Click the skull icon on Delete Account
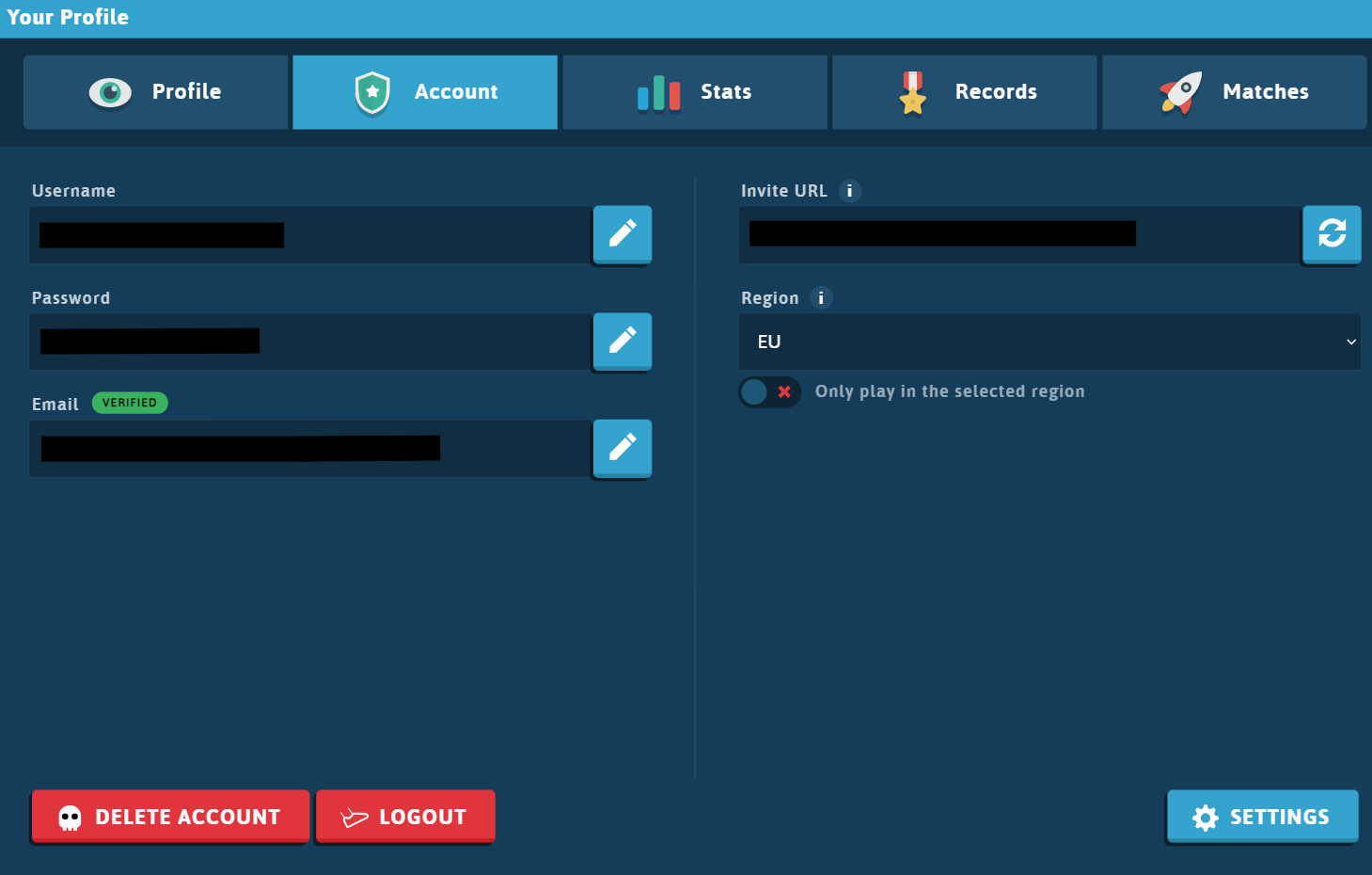The image size is (1372, 875). click(70, 818)
